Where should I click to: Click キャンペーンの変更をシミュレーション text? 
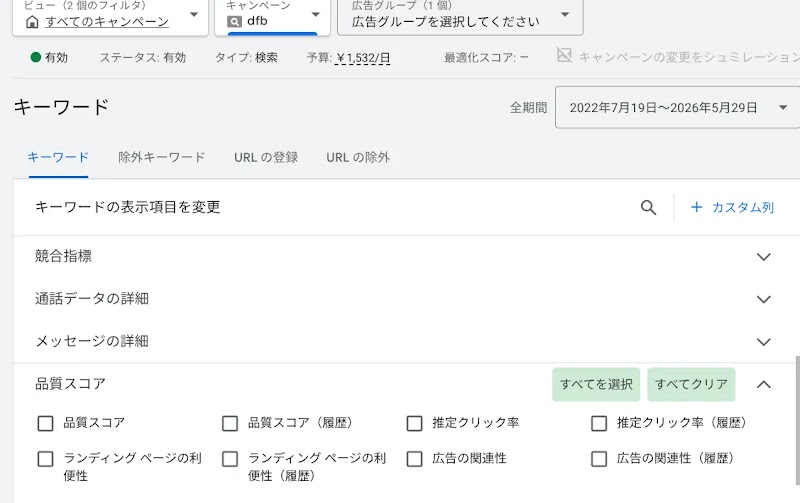coord(689,57)
